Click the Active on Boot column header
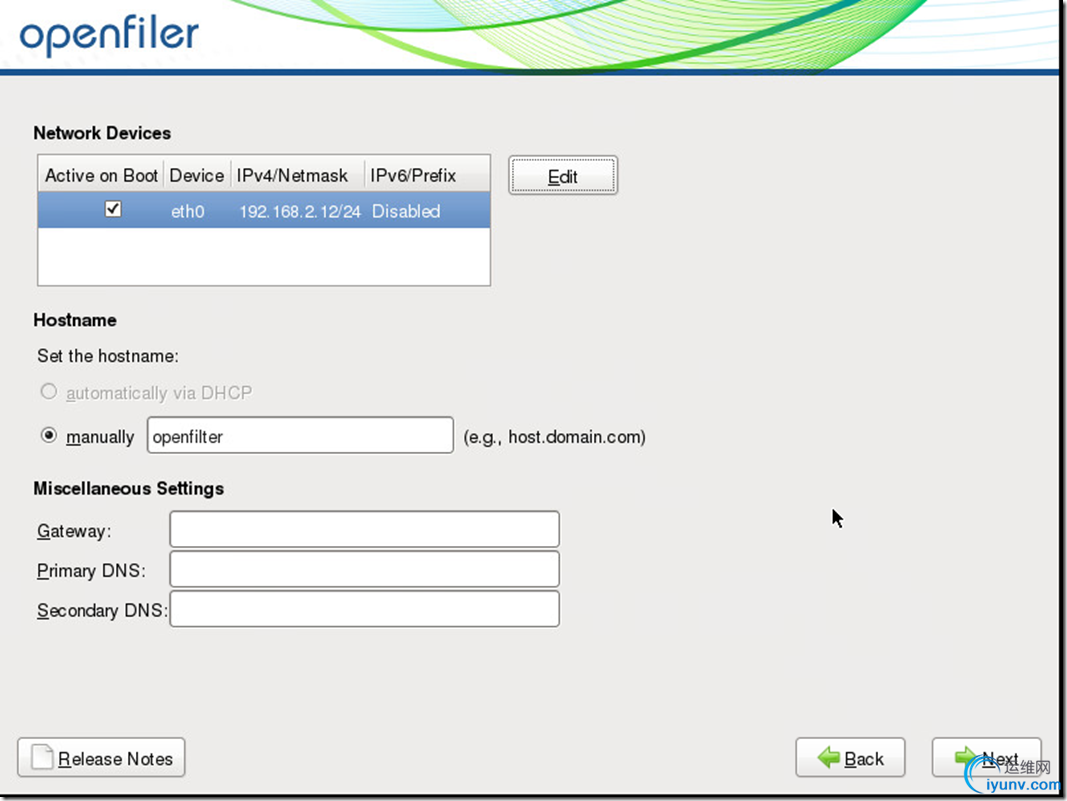1067x801 pixels. coord(101,176)
